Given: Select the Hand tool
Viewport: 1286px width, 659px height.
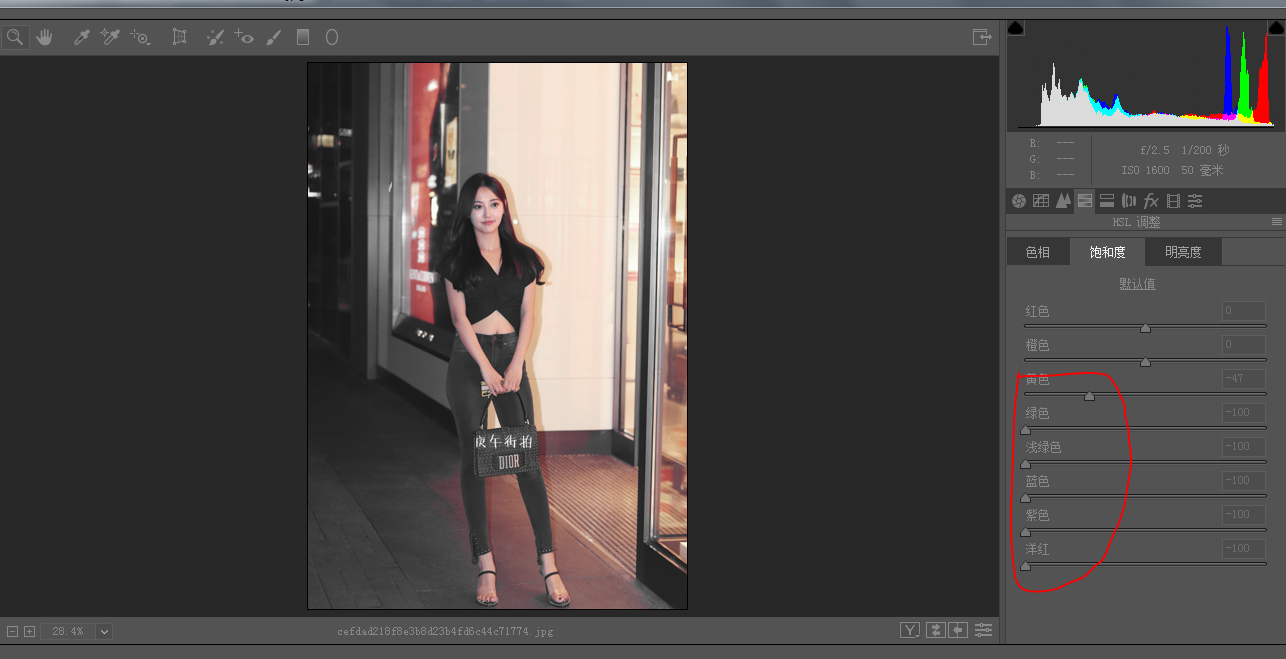Looking at the screenshot, I should pyautogui.click(x=44, y=37).
